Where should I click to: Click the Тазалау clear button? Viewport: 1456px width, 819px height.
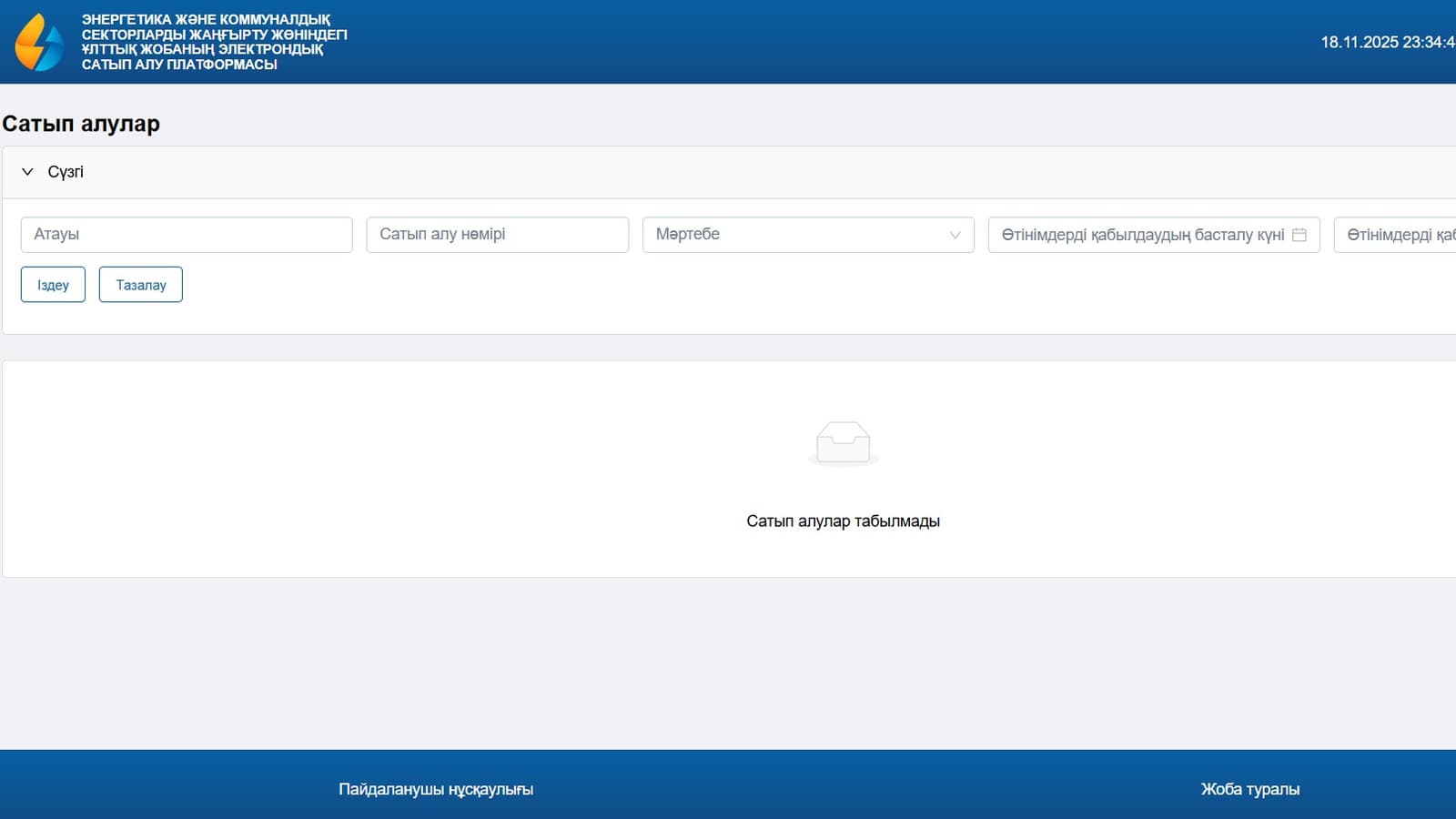coord(141,285)
